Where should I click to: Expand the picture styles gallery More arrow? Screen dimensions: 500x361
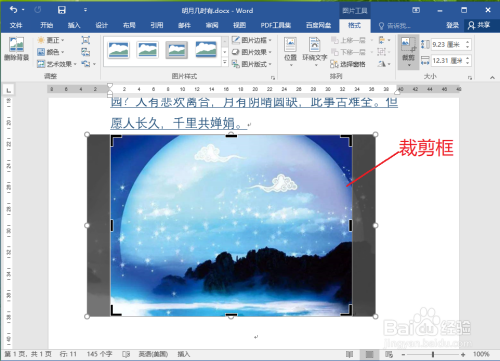click(x=225, y=62)
